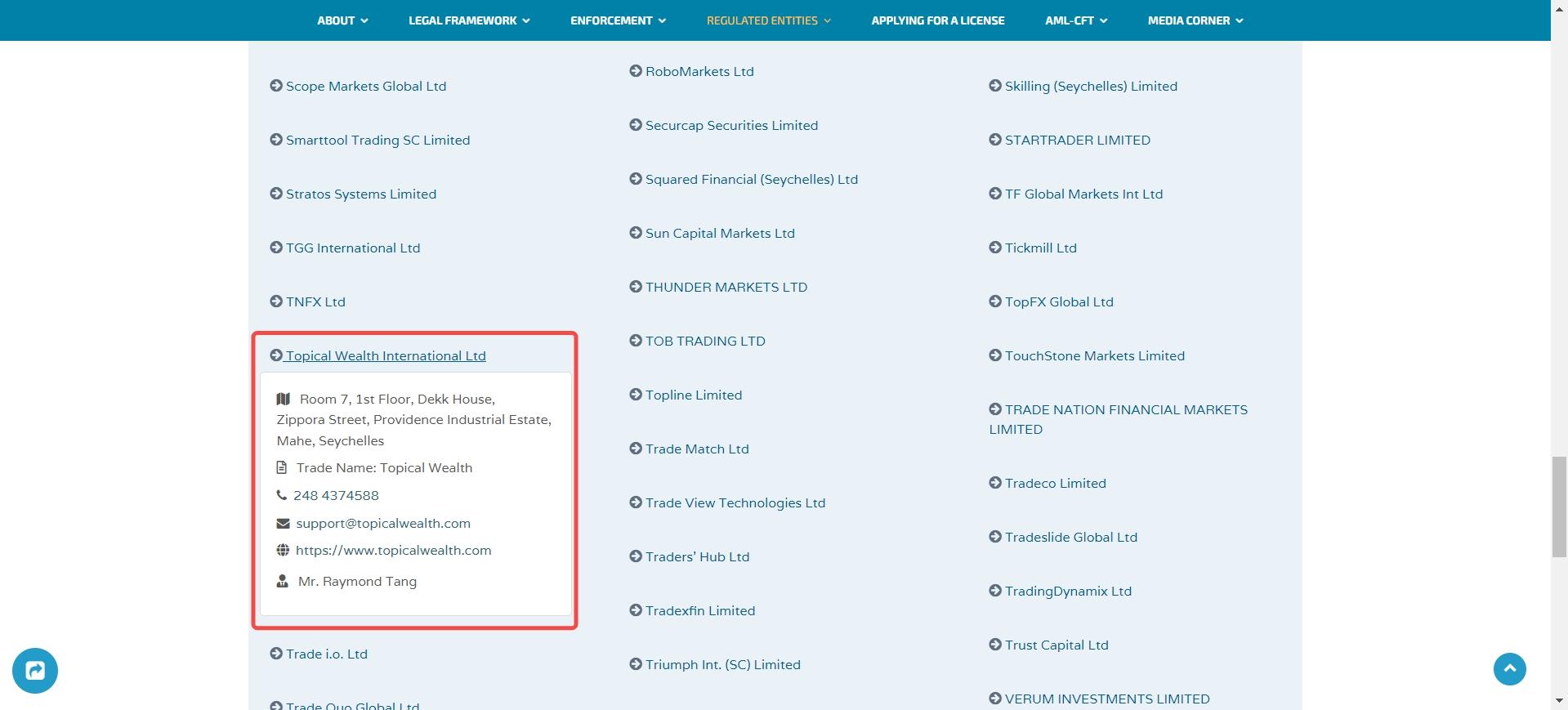Image resolution: width=1568 pixels, height=710 pixels.
Task: Collapse Topical Wealth International Ltd entry
Action: coord(377,355)
